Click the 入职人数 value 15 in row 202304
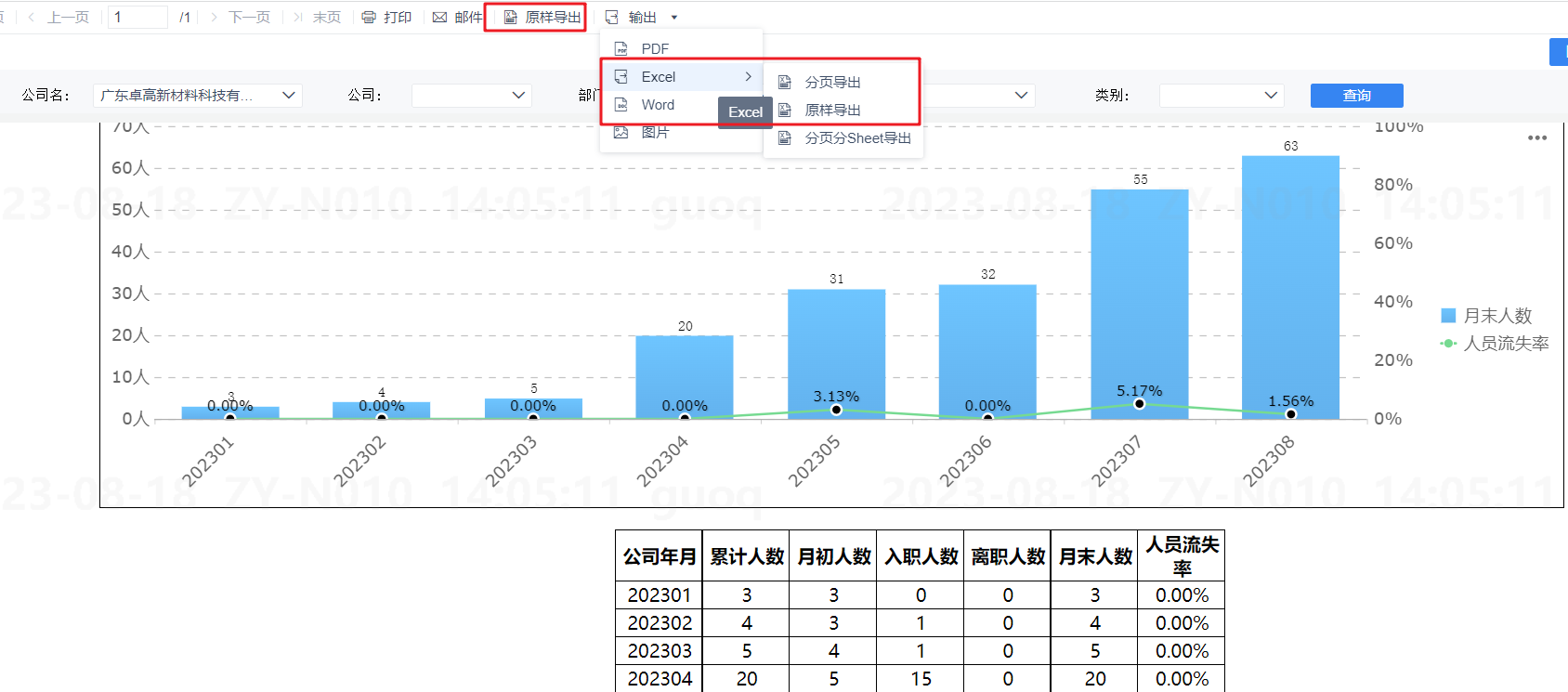1568x692 pixels. (x=921, y=679)
